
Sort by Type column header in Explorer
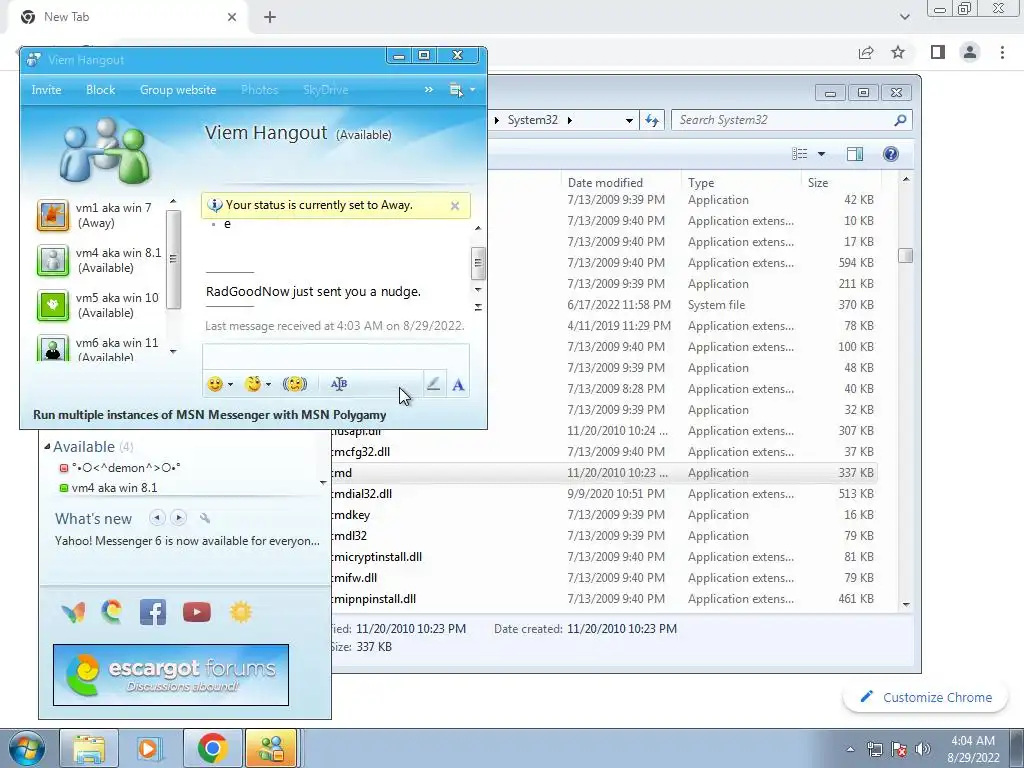(741, 182)
